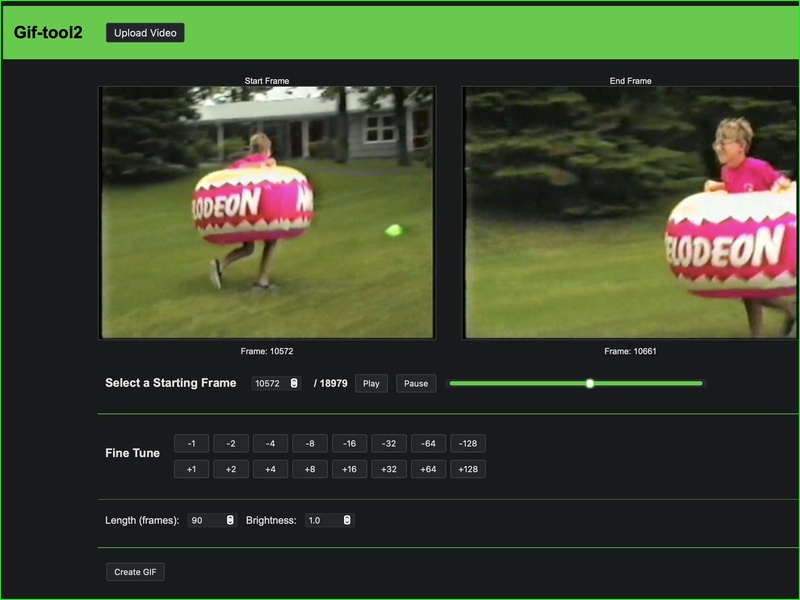Image resolution: width=800 pixels, height=600 pixels.
Task: Click the Upload Video button
Action: 145,33
